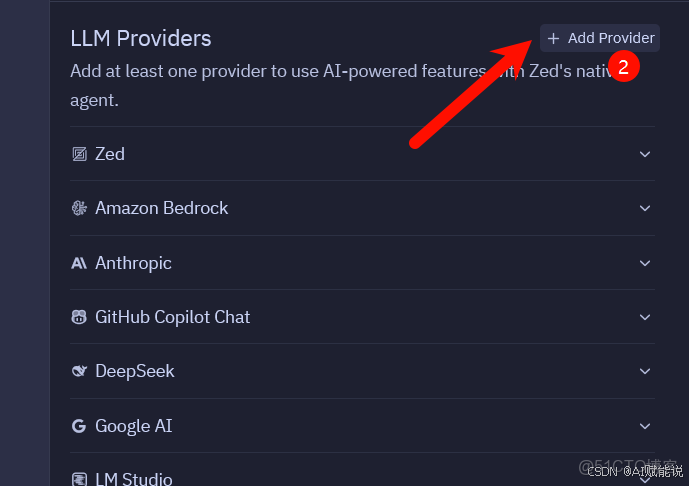Select the LM Studio row label
This screenshot has height=486, width=689.
point(133,479)
